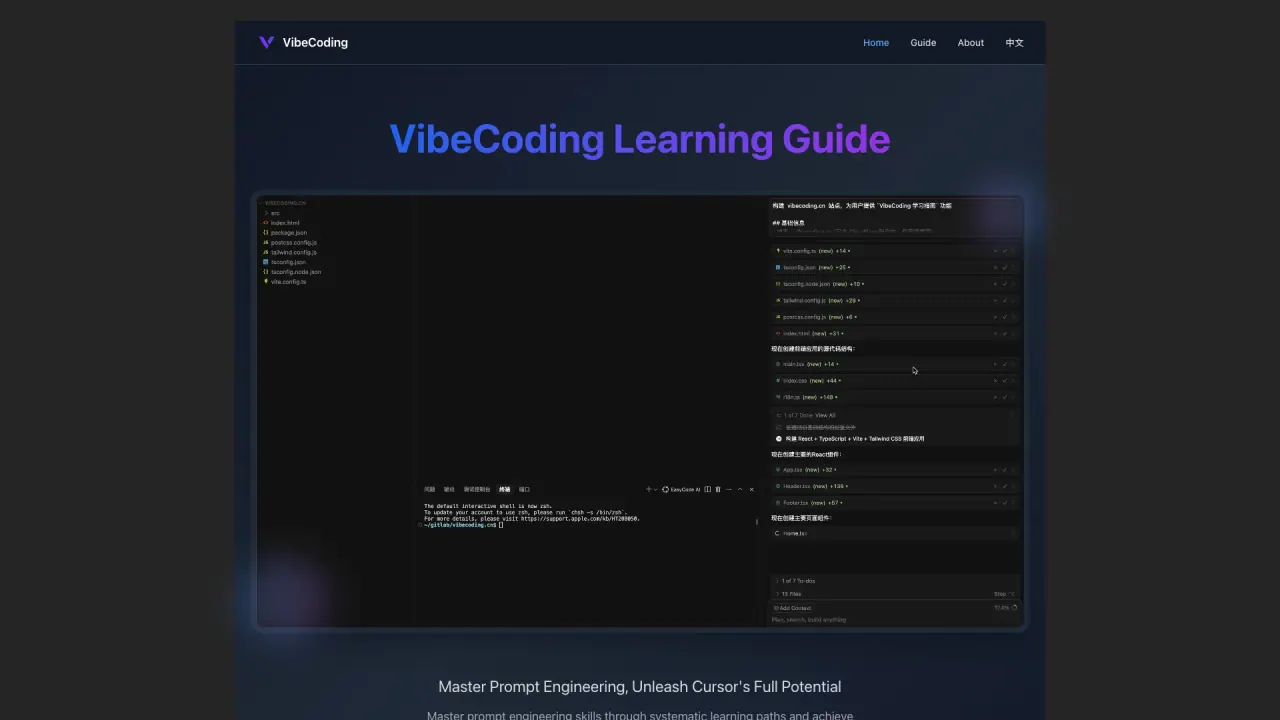Image resolution: width=1280 pixels, height=720 pixels.
Task: Click the VibeCoding purple V logo icon
Action: point(266,42)
